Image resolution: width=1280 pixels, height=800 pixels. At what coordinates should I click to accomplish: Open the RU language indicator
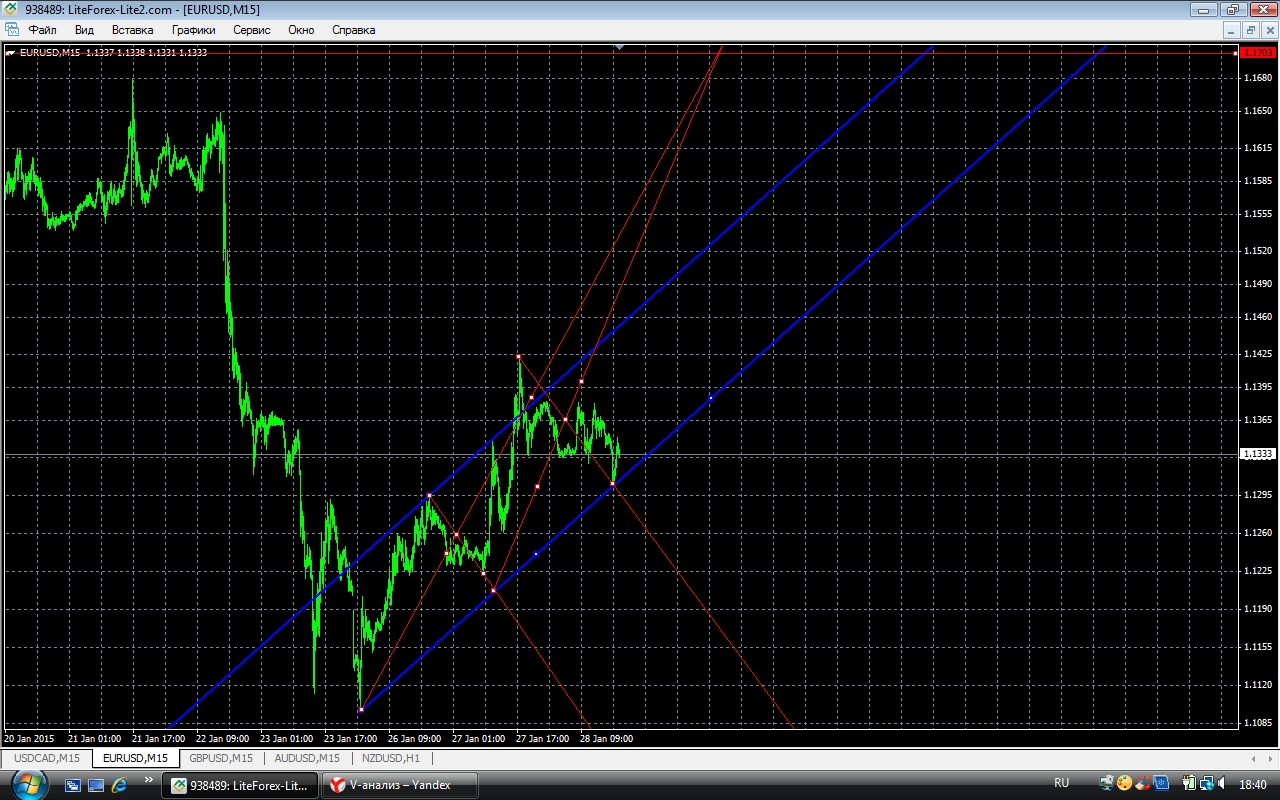[x=1061, y=784]
